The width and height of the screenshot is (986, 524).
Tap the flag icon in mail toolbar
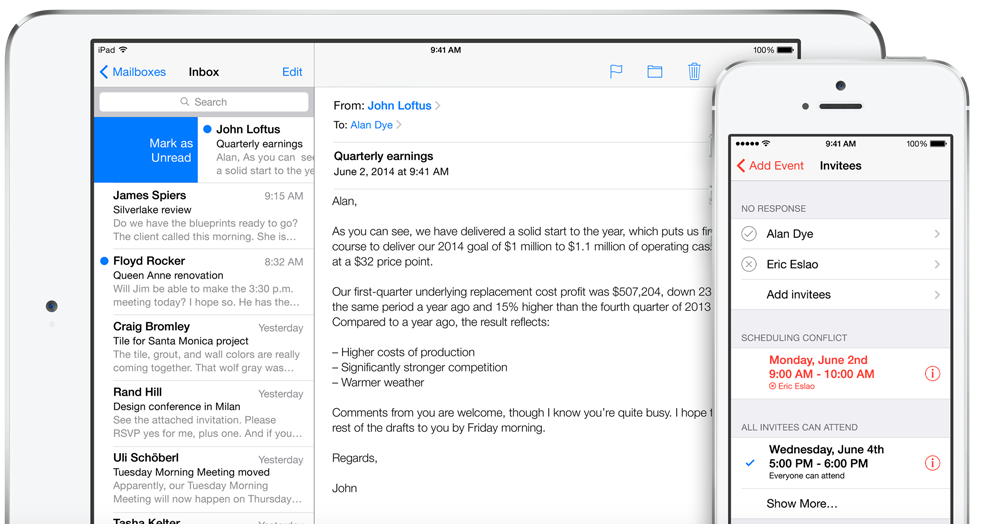click(x=616, y=72)
